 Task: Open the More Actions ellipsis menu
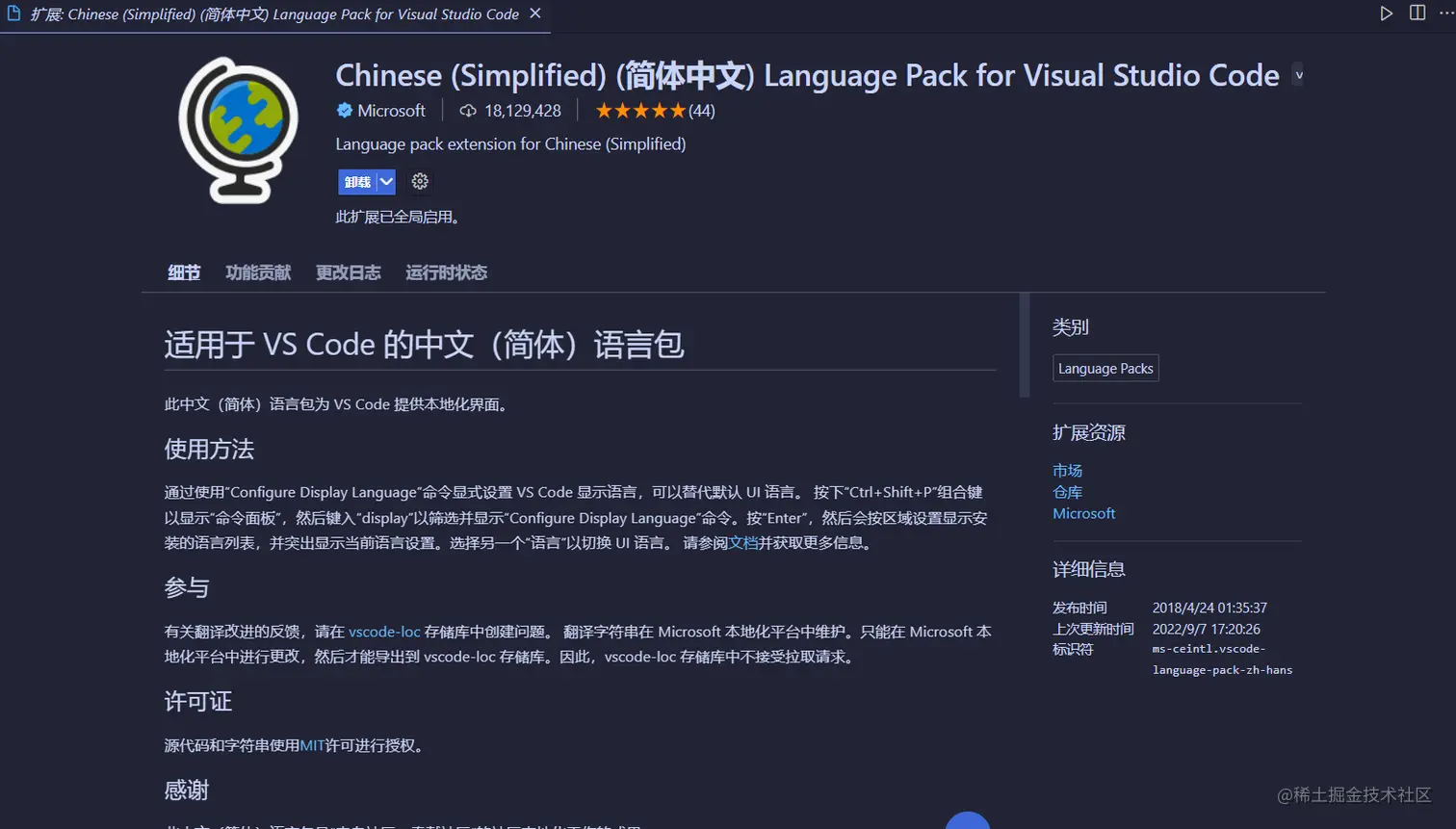[x=1446, y=13]
